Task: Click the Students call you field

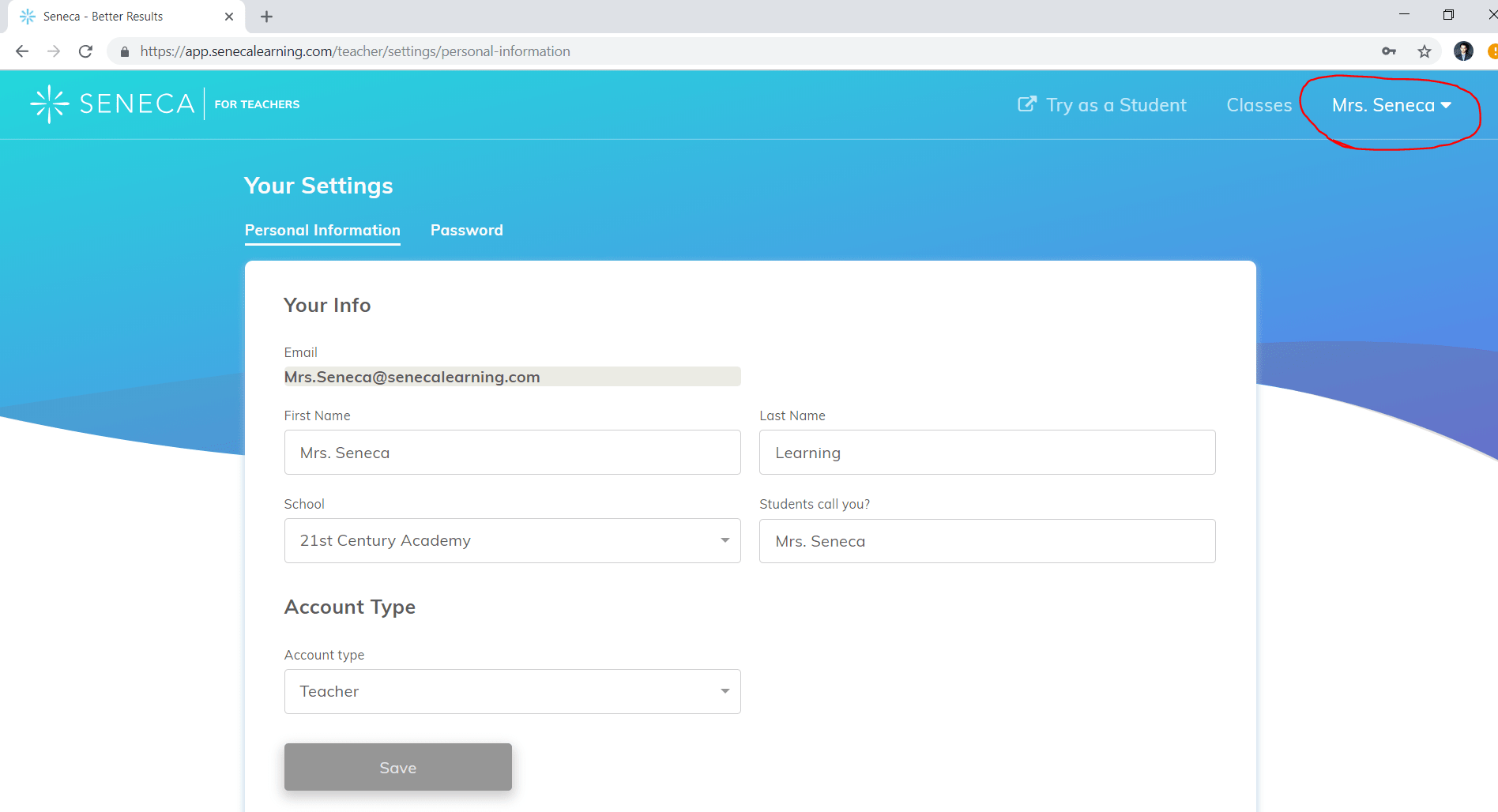Action: click(x=987, y=540)
